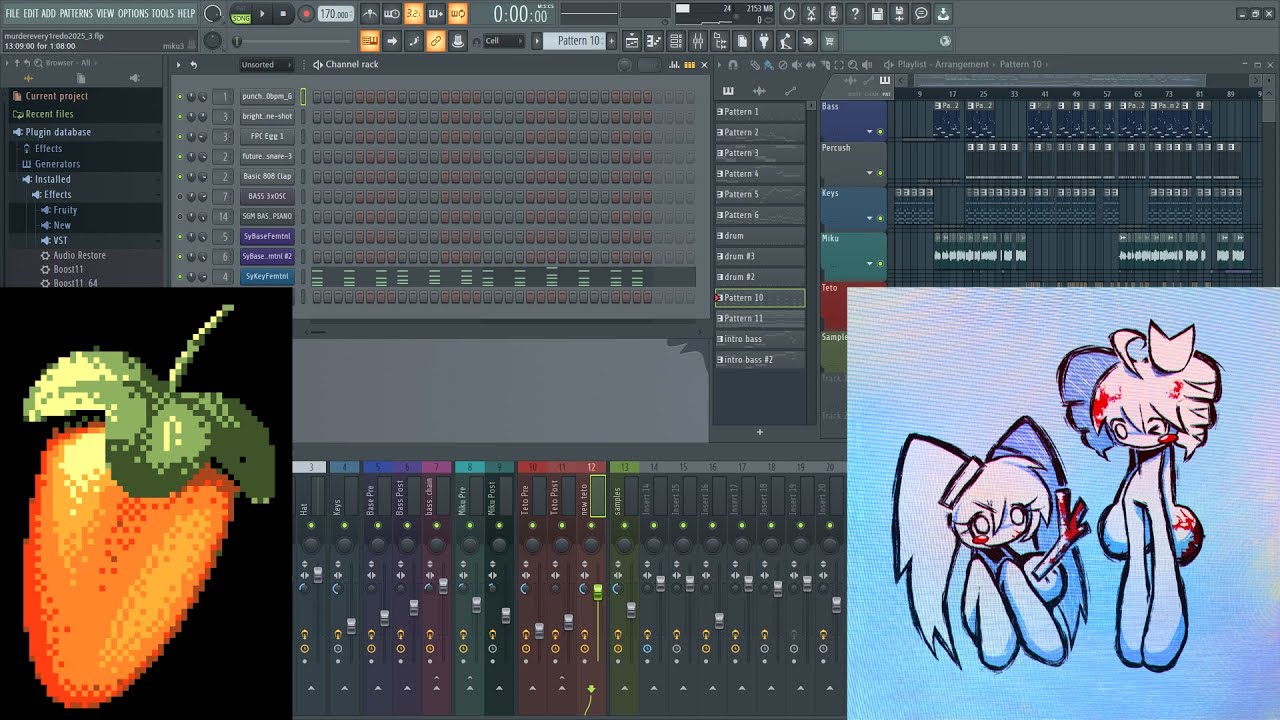Open the mixer view from the toolbar
Screen dimensions: 1280x720
point(697,41)
